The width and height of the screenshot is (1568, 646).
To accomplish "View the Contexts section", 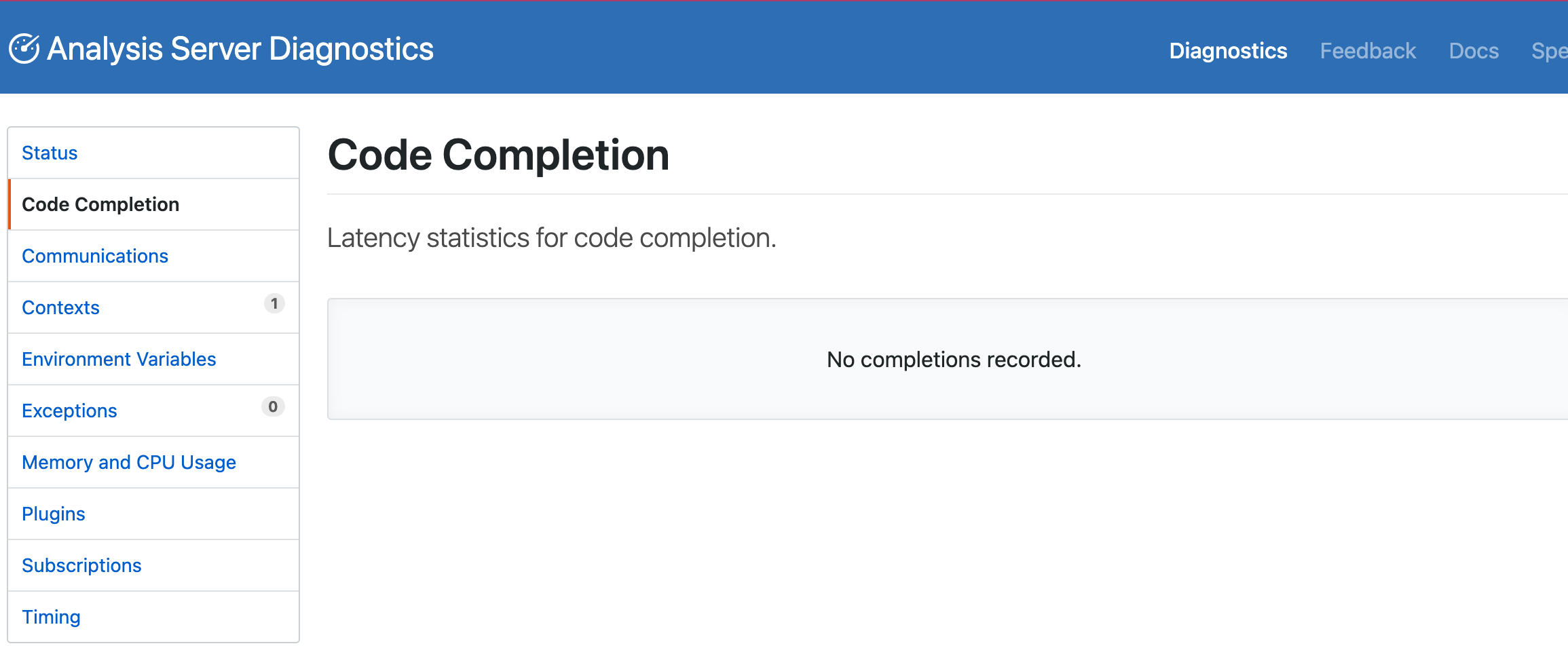I will pos(60,307).
